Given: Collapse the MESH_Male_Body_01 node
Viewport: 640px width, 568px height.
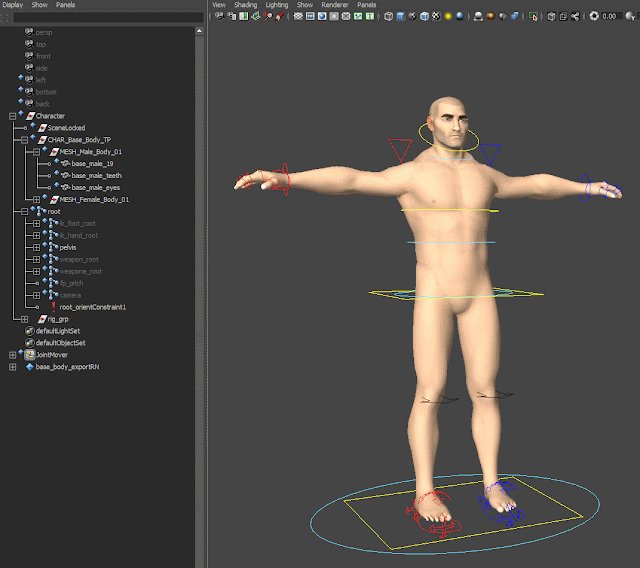Looking at the screenshot, I should point(36,152).
